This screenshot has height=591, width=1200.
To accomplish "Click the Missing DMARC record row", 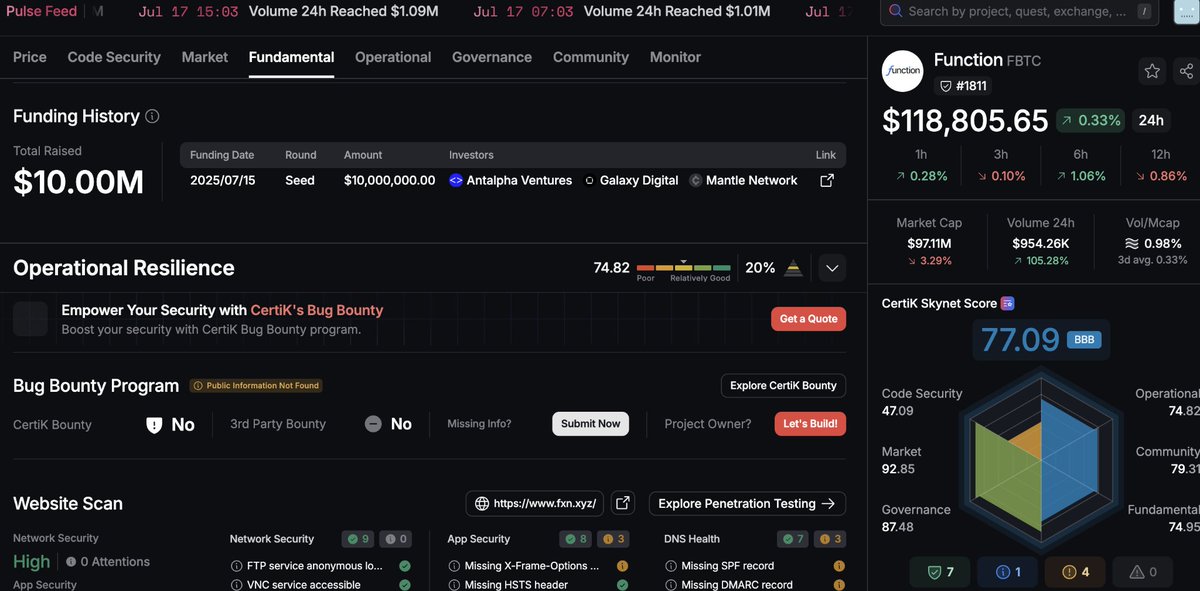I will pos(755,584).
